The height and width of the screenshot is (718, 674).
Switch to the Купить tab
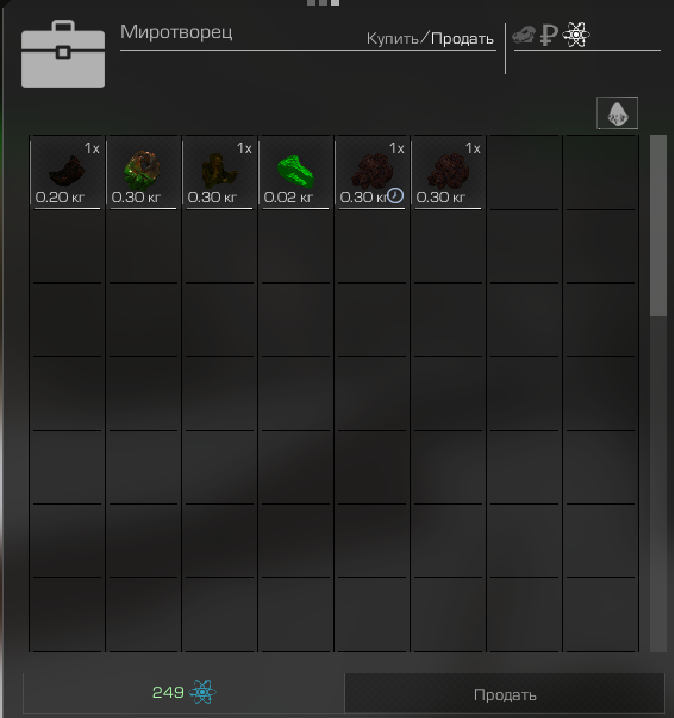click(x=392, y=39)
